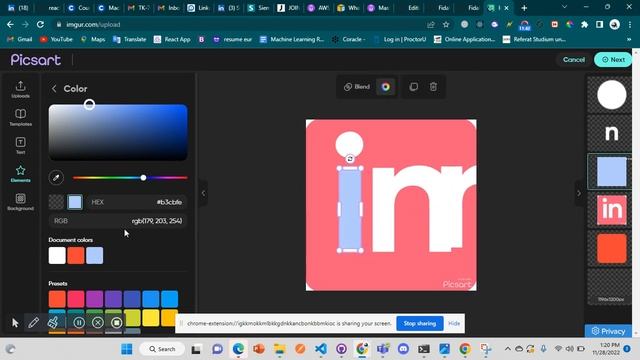Screen dimensions: 640x360
Task: Click the current light blue color swatch
Action: [75, 202]
